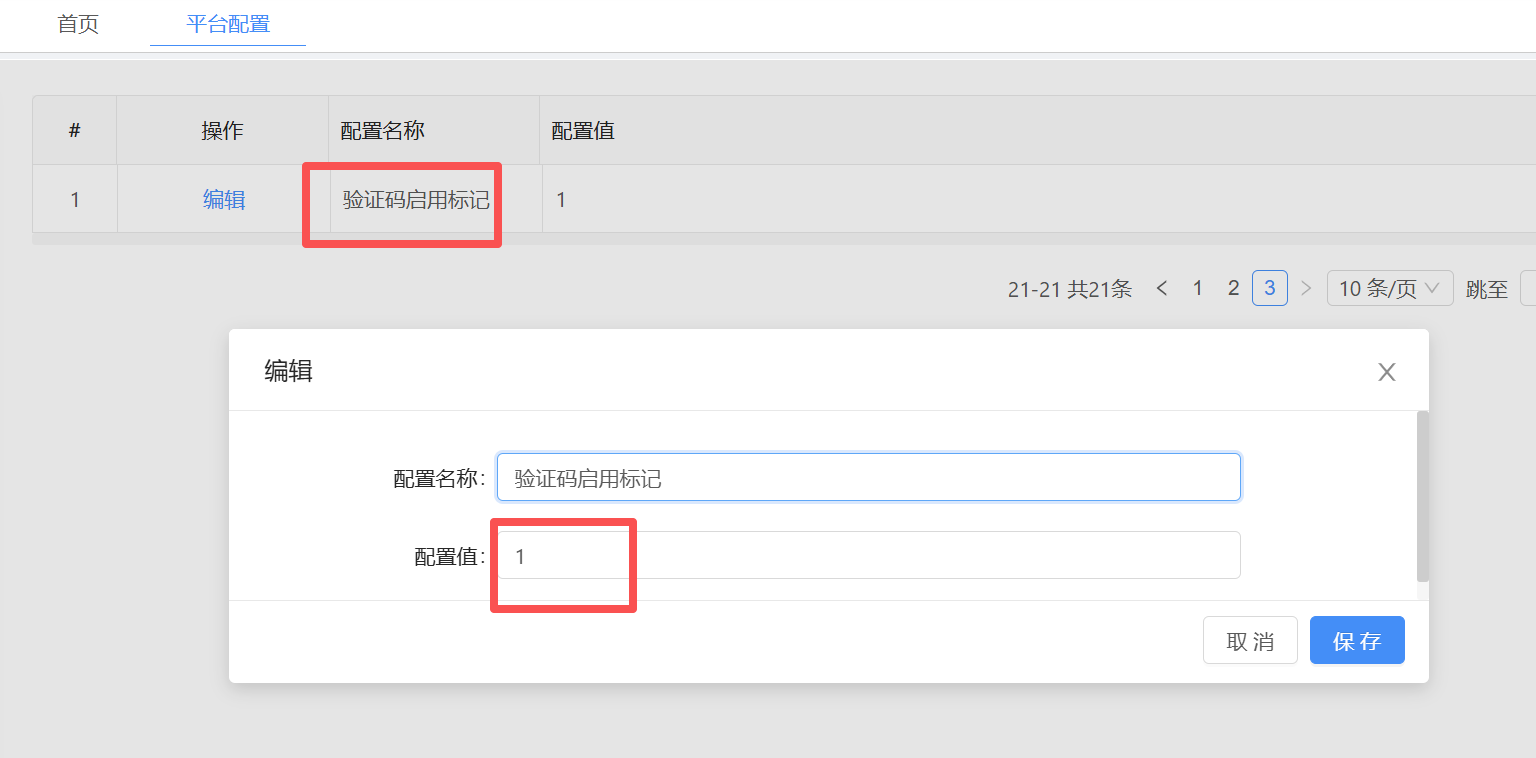This screenshot has height=758, width=1536.
Task: Close the 编辑 dialog with the X icon
Action: tap(1387, 371)
